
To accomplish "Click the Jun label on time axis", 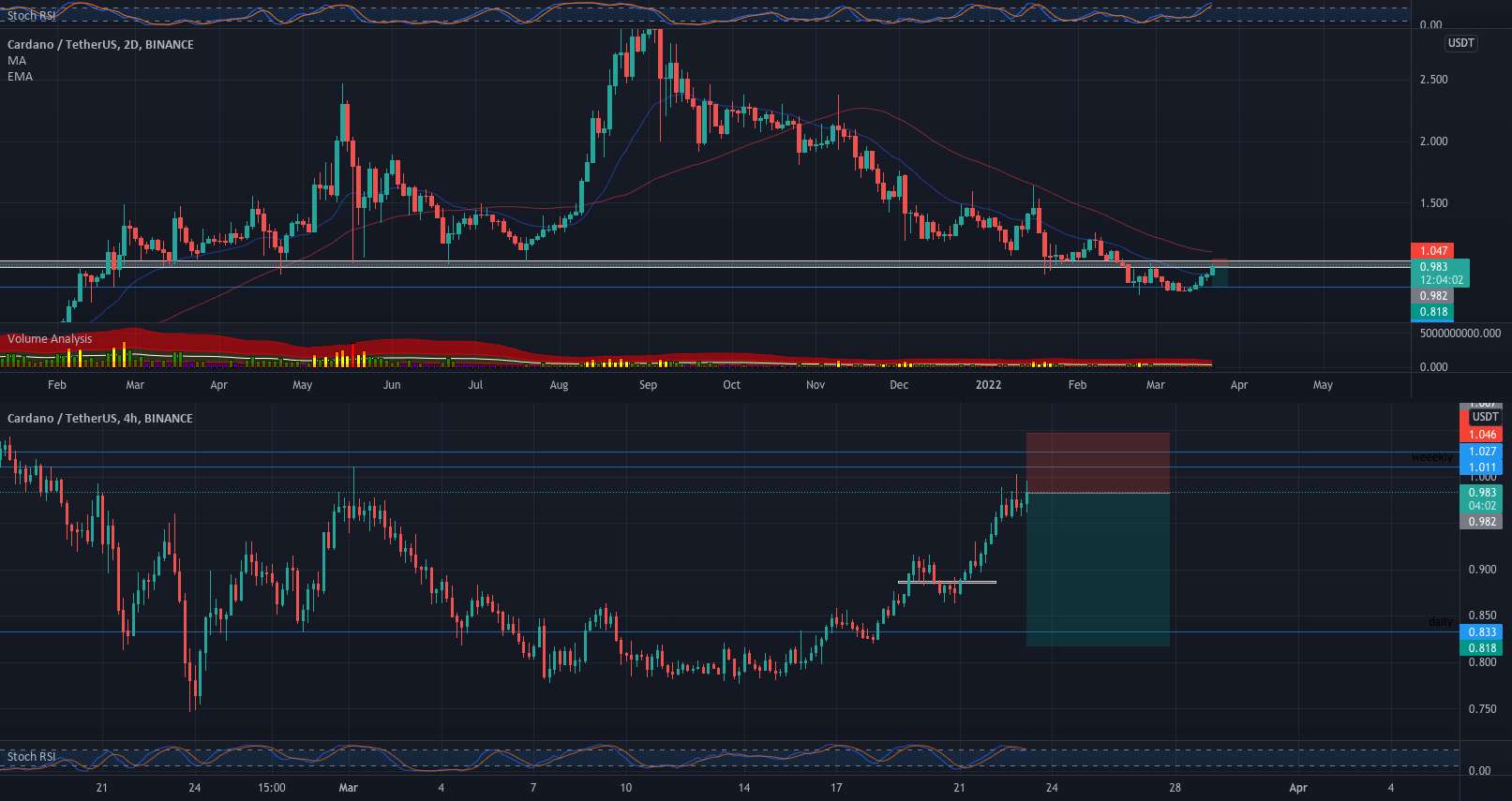I will click(392, 385).
